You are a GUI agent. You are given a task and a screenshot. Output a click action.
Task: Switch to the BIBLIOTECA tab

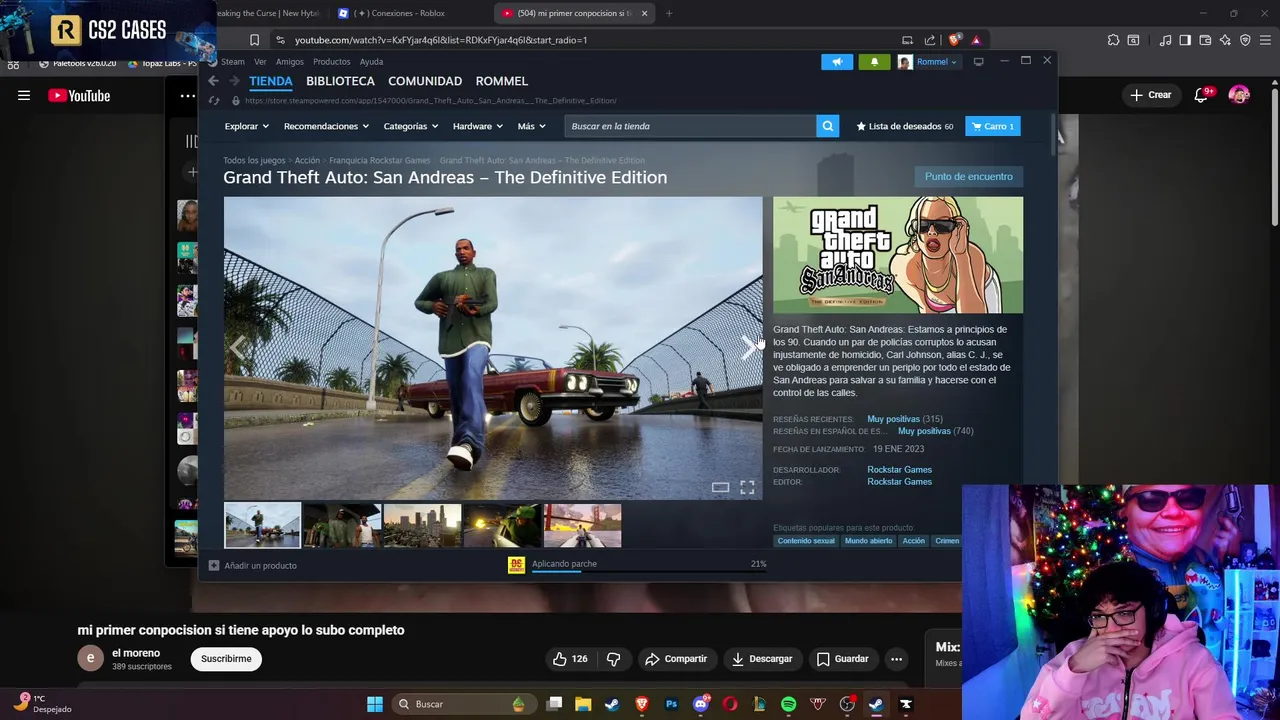[340, 81]
